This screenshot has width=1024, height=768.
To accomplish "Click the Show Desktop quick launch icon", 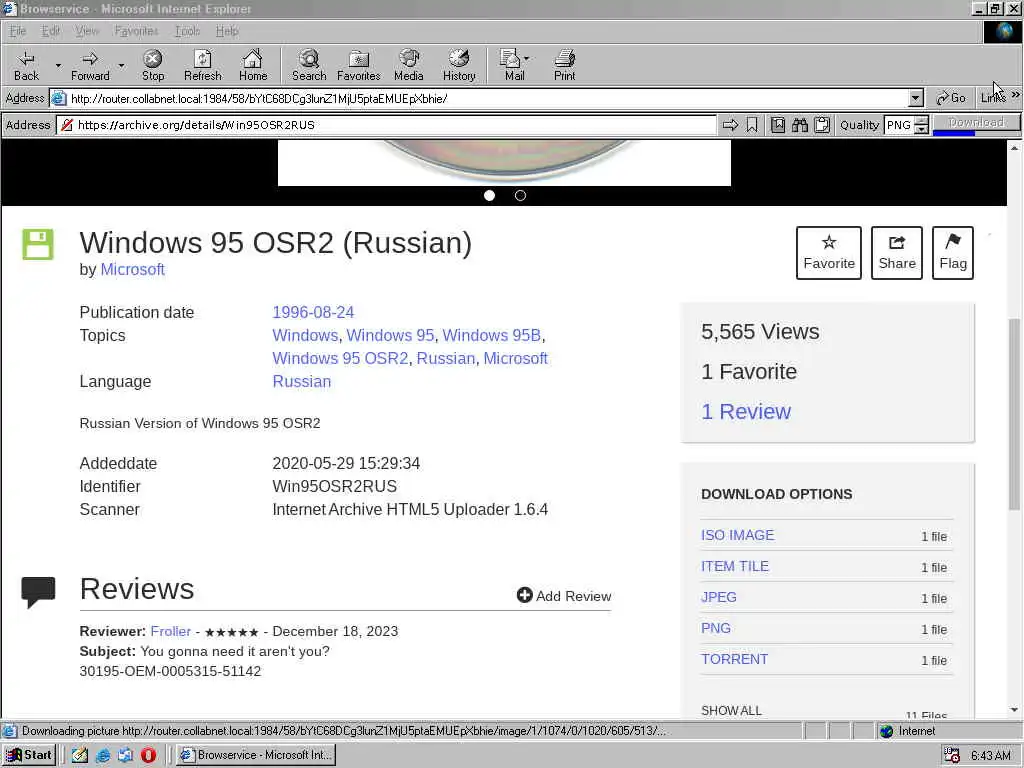I will pos(80,755).
